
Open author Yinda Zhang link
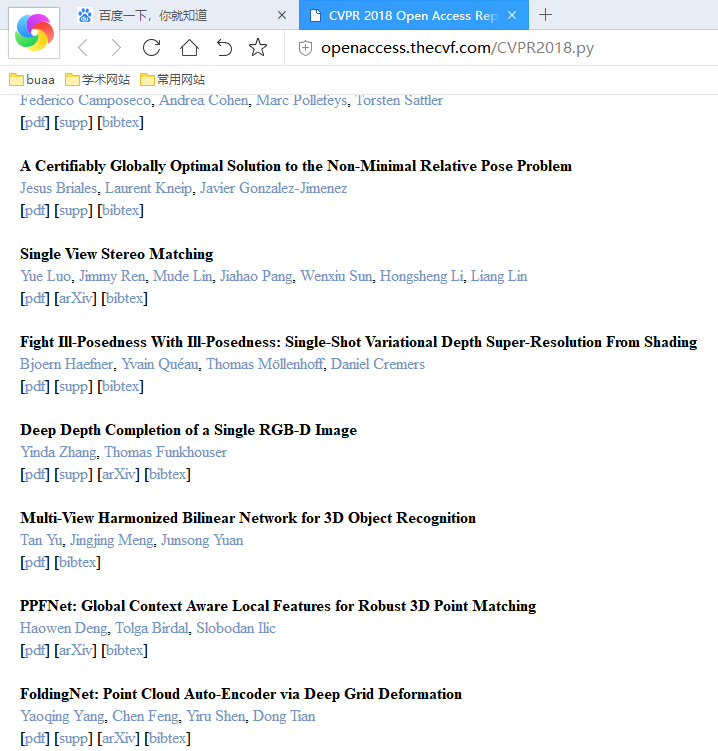pos(58,453)
